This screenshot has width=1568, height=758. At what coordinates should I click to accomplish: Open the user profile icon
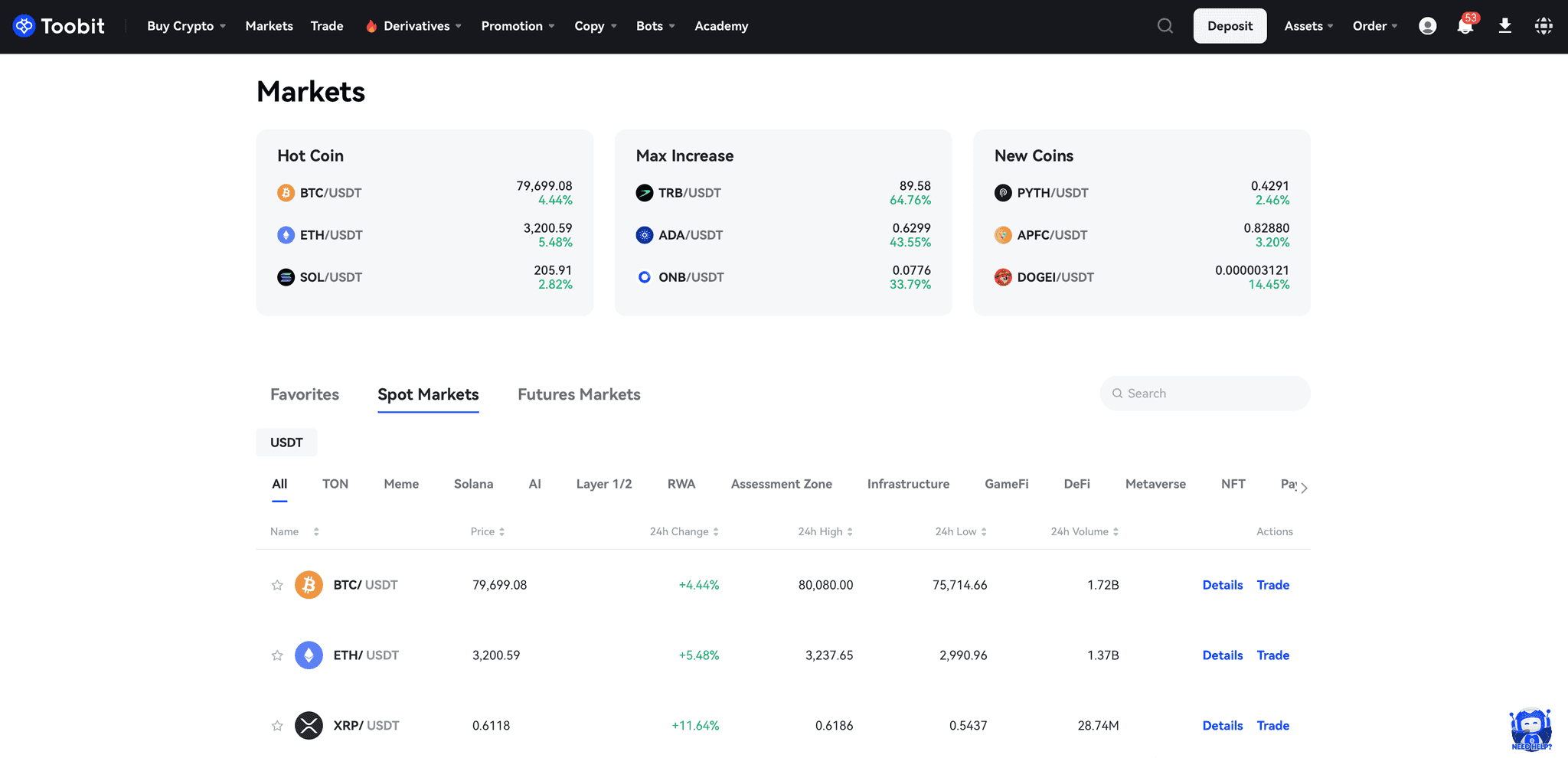pos(1427,26)
